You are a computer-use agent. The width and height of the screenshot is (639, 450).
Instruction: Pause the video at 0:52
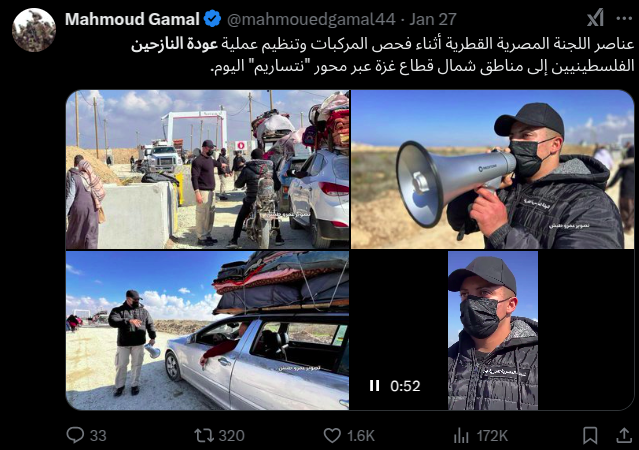pyautogui.click(x=374, y=386)
